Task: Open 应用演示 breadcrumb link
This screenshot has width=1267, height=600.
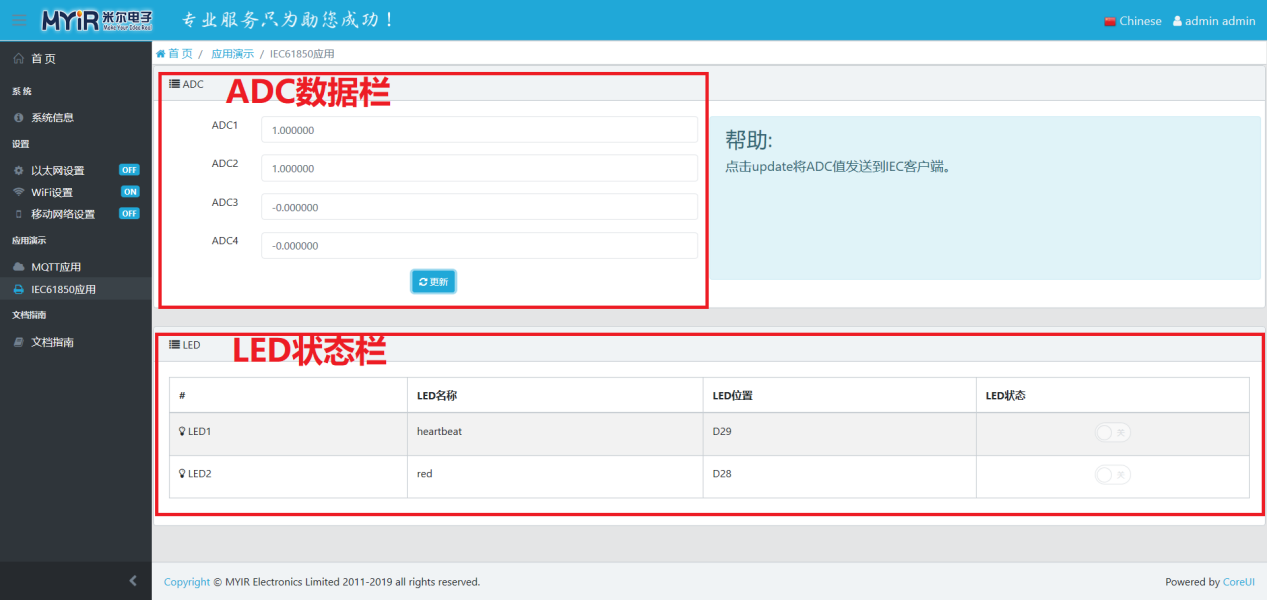Action: pos(232,53)
